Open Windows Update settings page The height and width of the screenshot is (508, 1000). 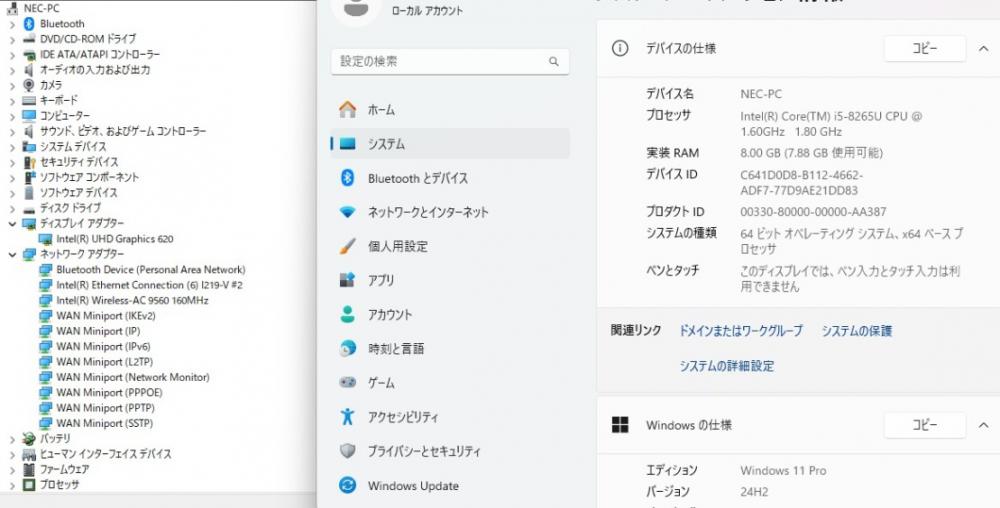click(x=450, y=486)
